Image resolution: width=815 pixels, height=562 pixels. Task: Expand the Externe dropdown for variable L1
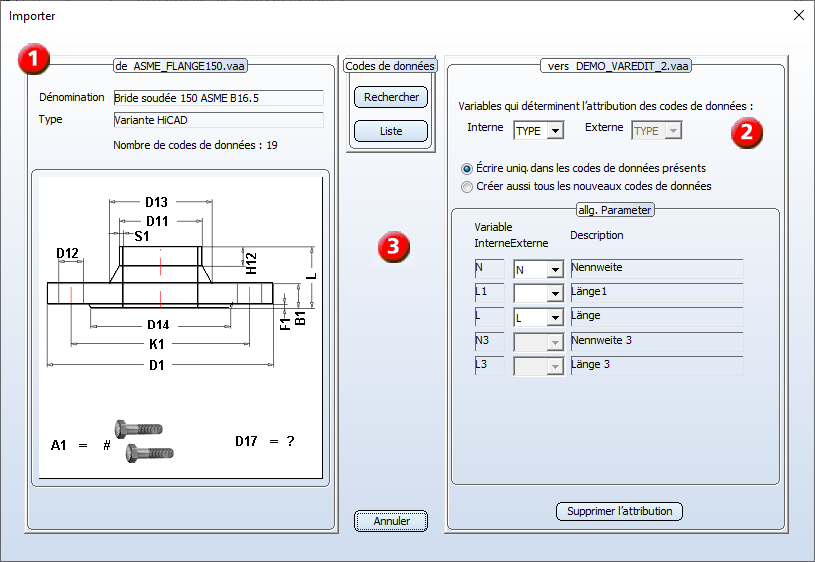pos(555,293)
